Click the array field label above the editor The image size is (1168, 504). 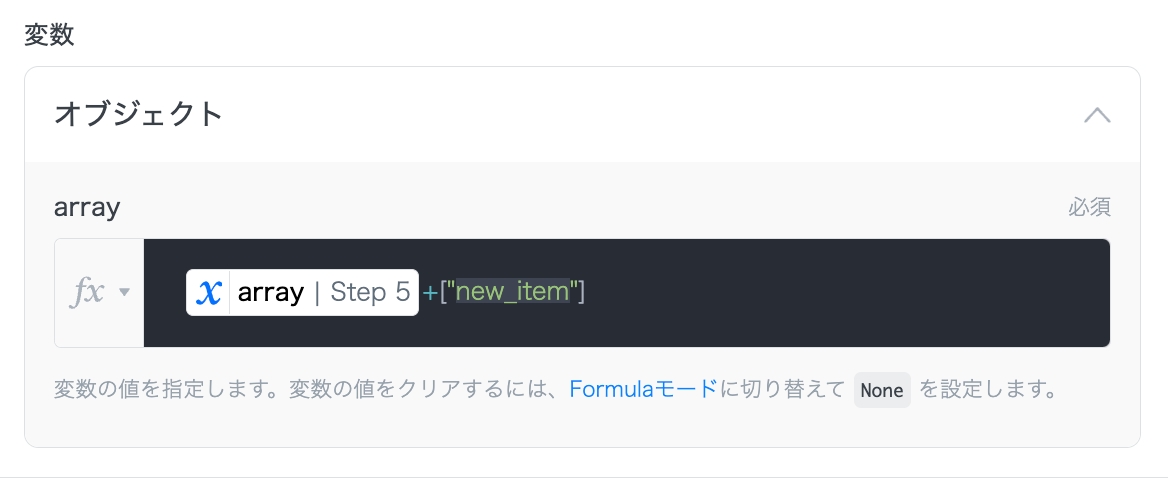[x=86, y=207]
